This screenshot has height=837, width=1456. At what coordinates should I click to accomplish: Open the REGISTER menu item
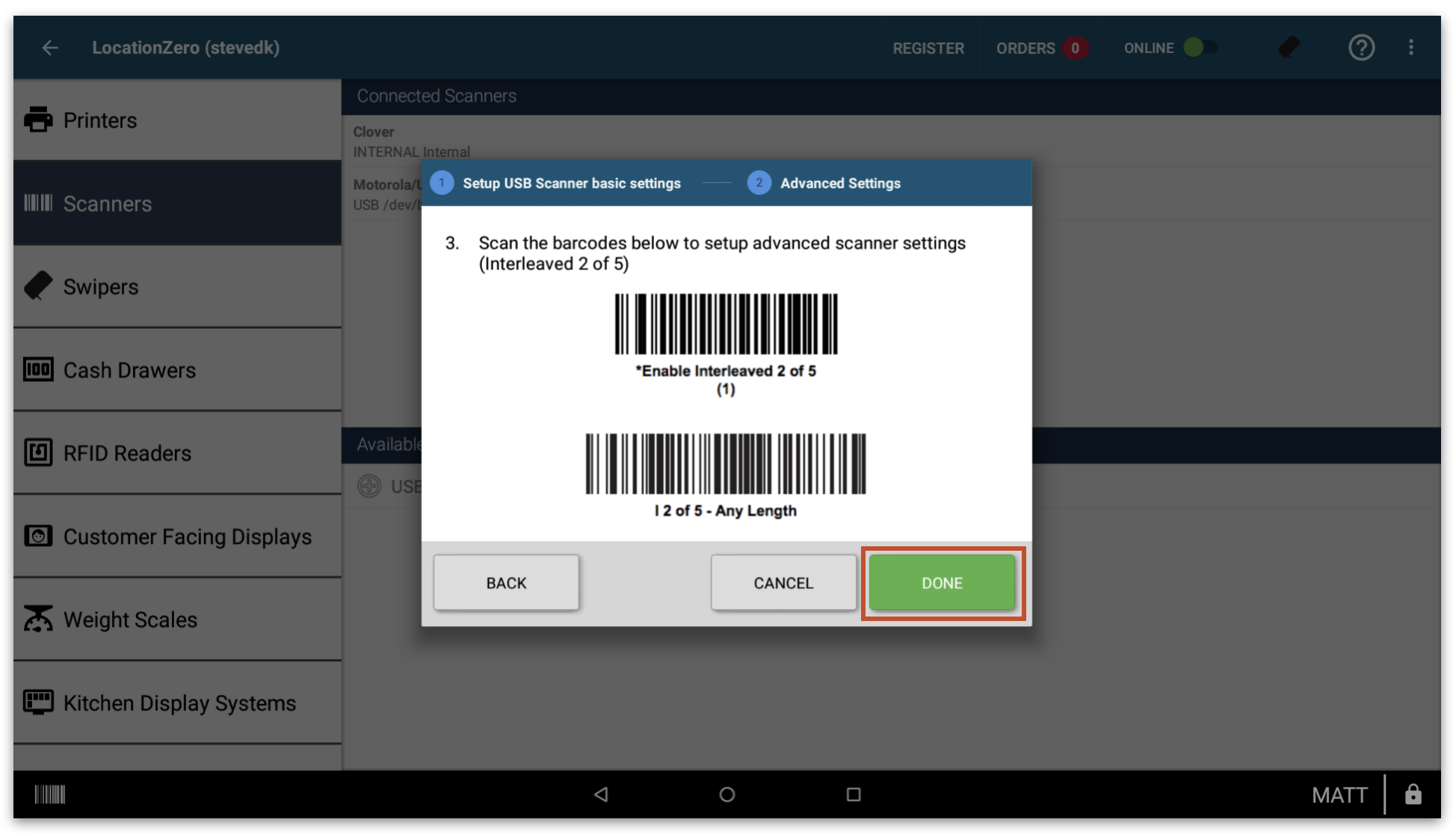click(x=928, y=48)
